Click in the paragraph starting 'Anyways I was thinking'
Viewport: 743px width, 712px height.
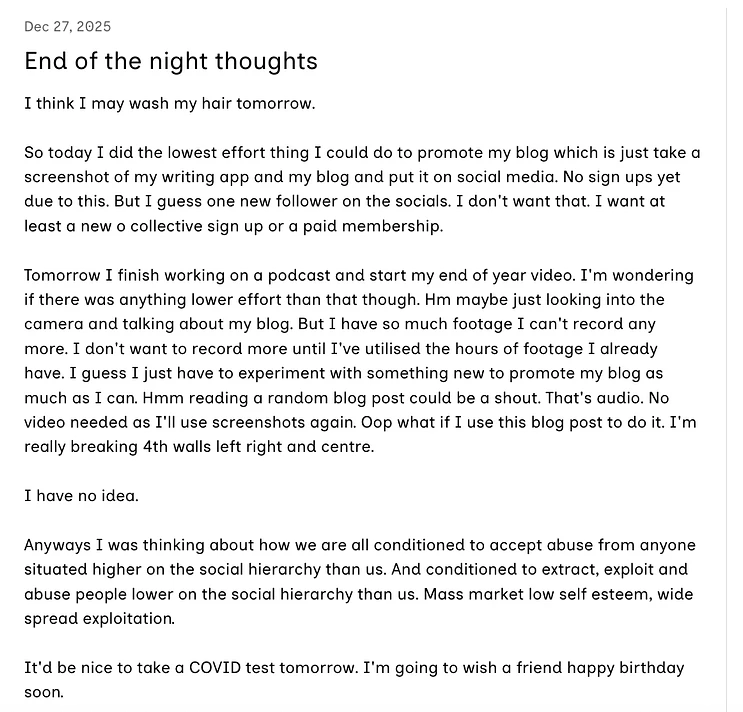coord(360,581)
